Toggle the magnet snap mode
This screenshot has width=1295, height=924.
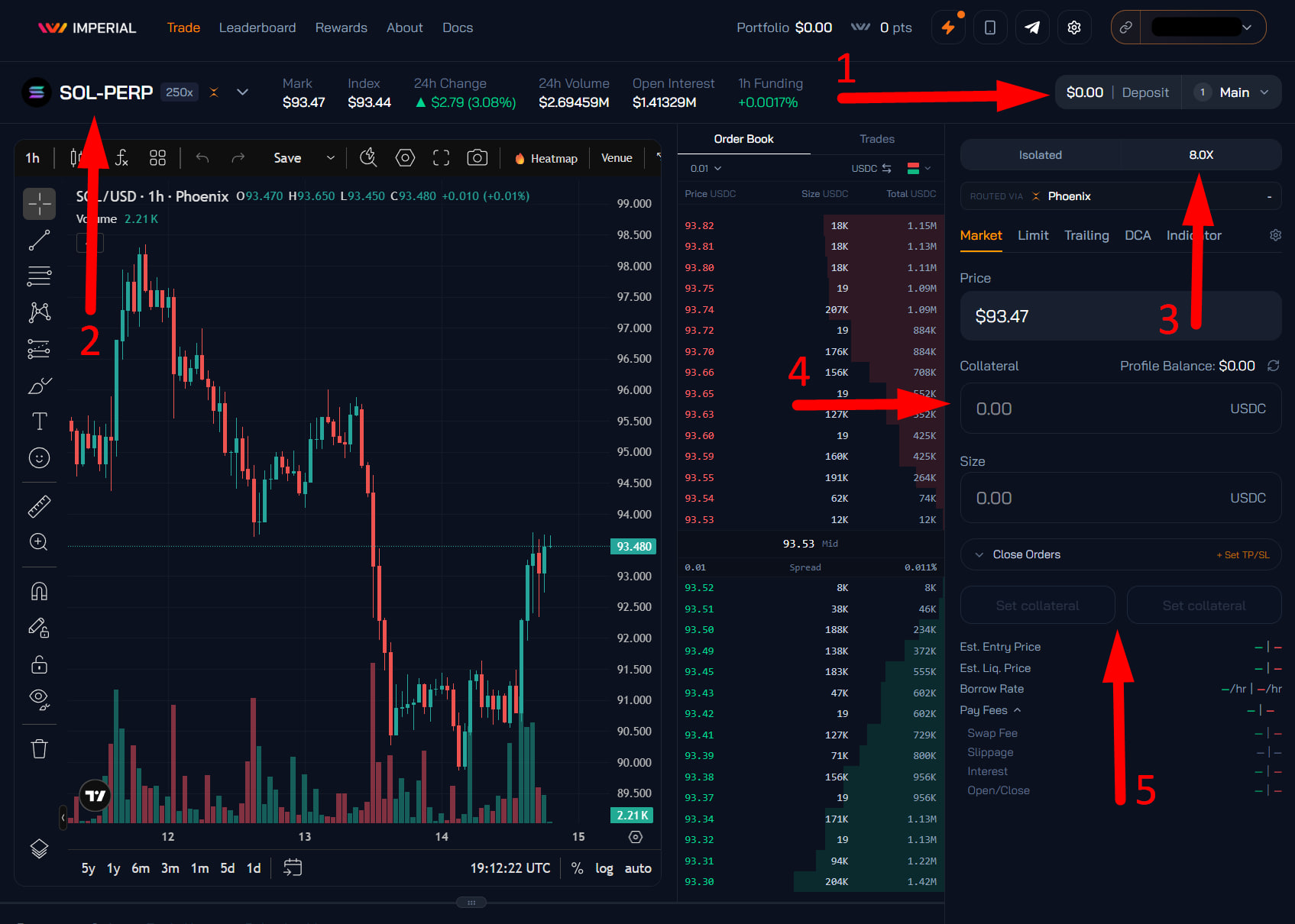(x=39, y=591)
